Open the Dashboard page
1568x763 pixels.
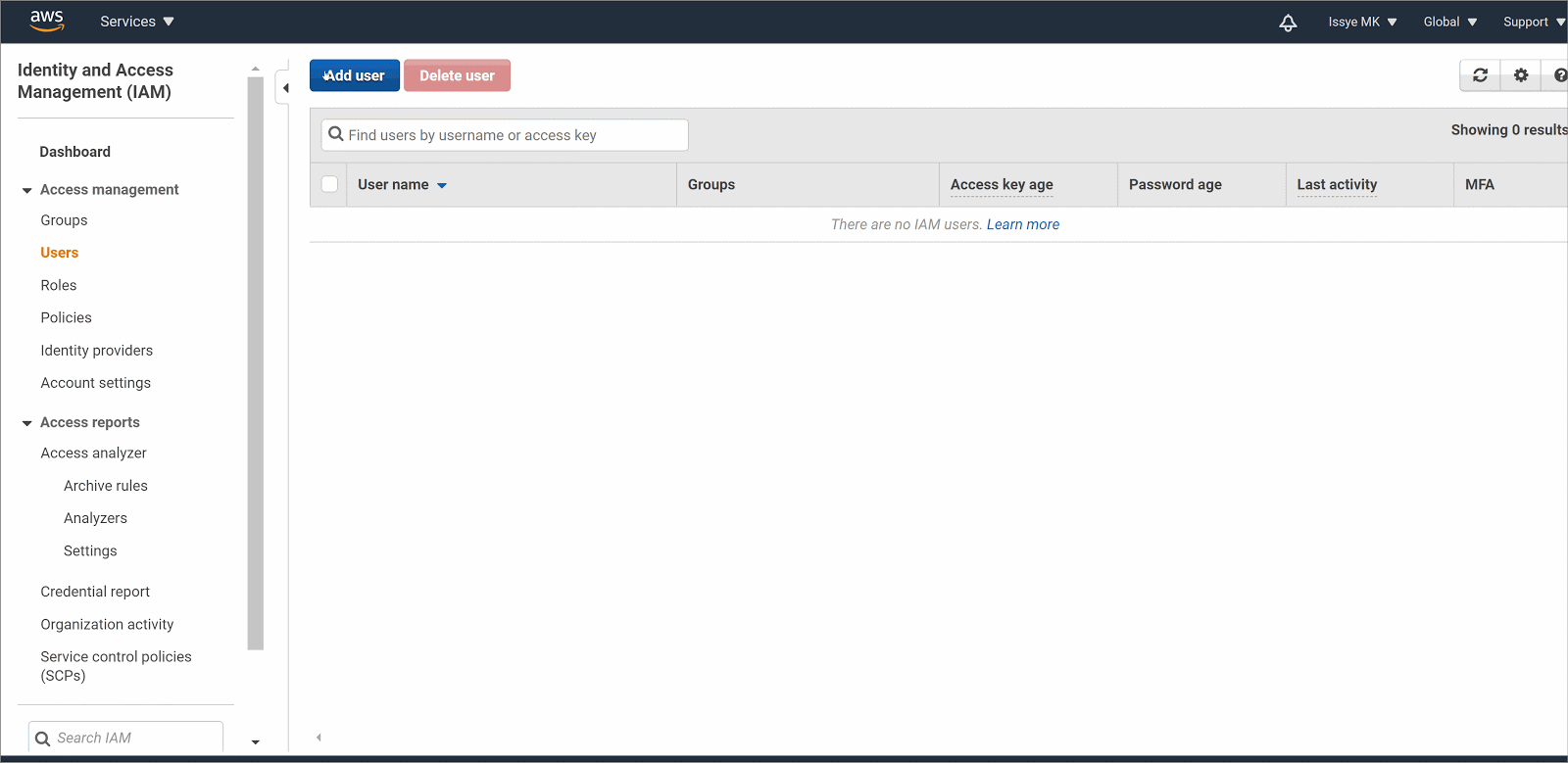(74, 152)
